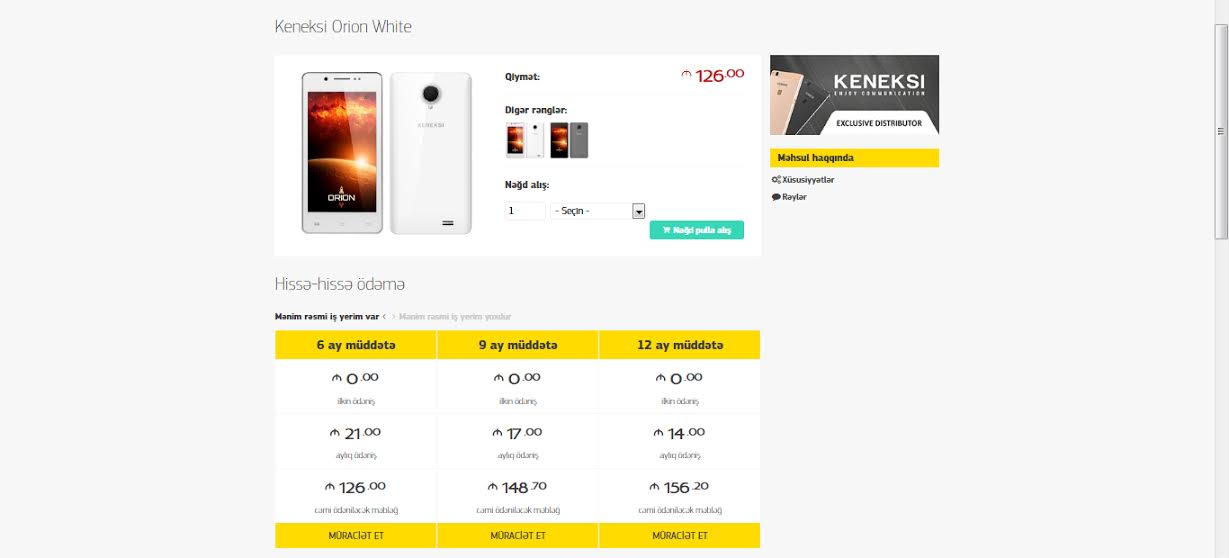Viewport: 1229px width, 558px height.
Task: Switch to 'Mənim rəsmi iş yerim var' option
Action: pos(327,317)
